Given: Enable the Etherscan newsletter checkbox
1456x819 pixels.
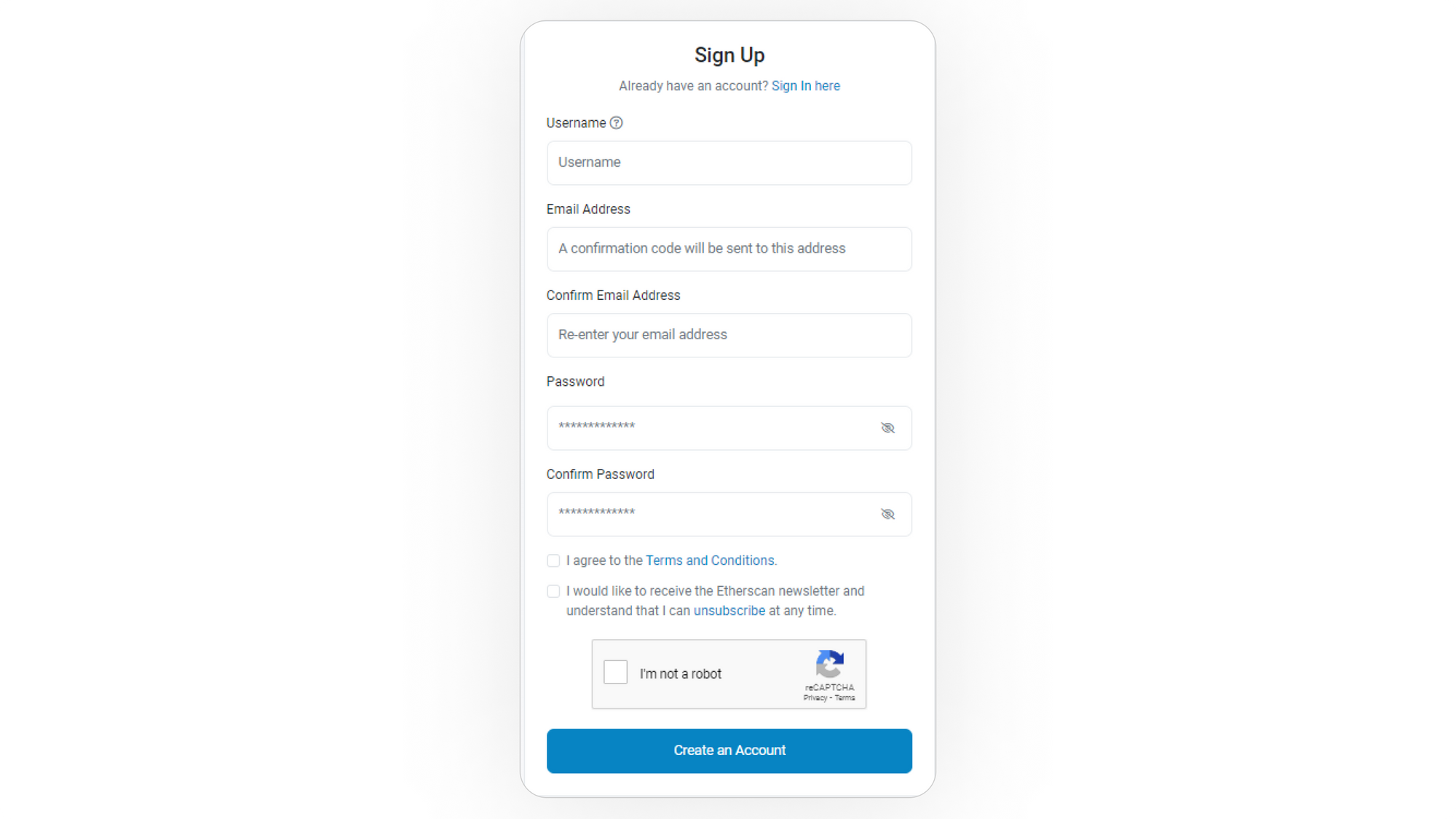Looking at the screenshot, I should click(553, 591).
